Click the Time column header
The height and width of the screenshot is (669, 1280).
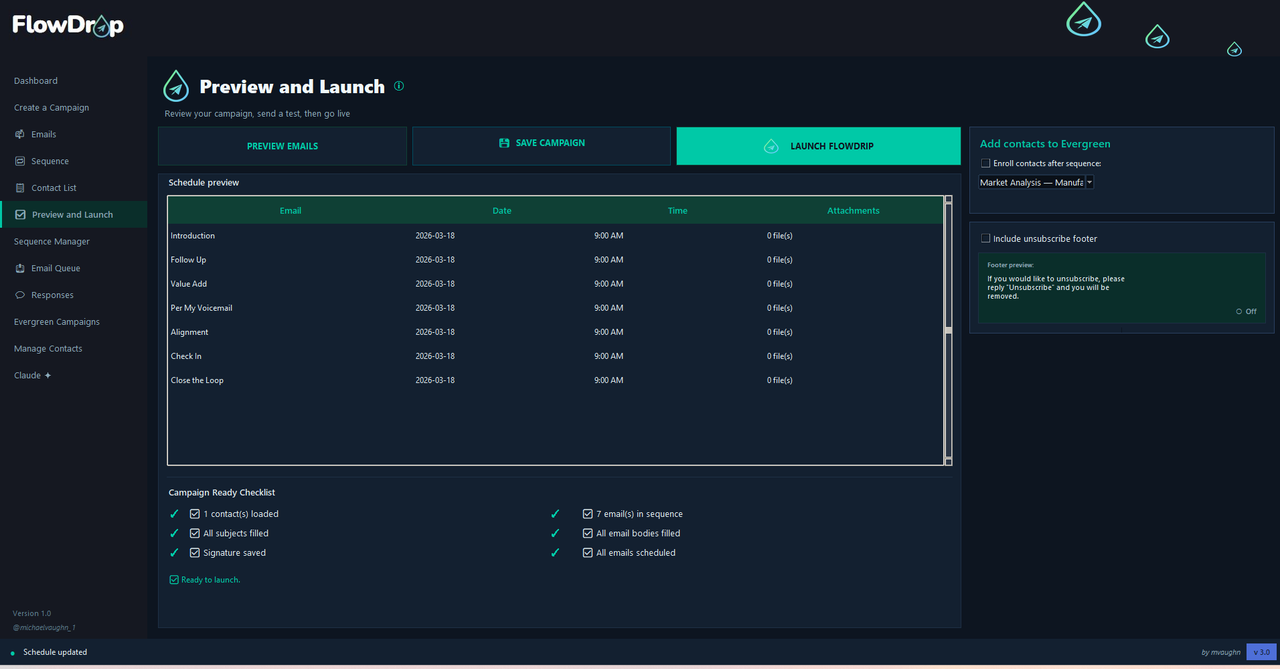678,211
